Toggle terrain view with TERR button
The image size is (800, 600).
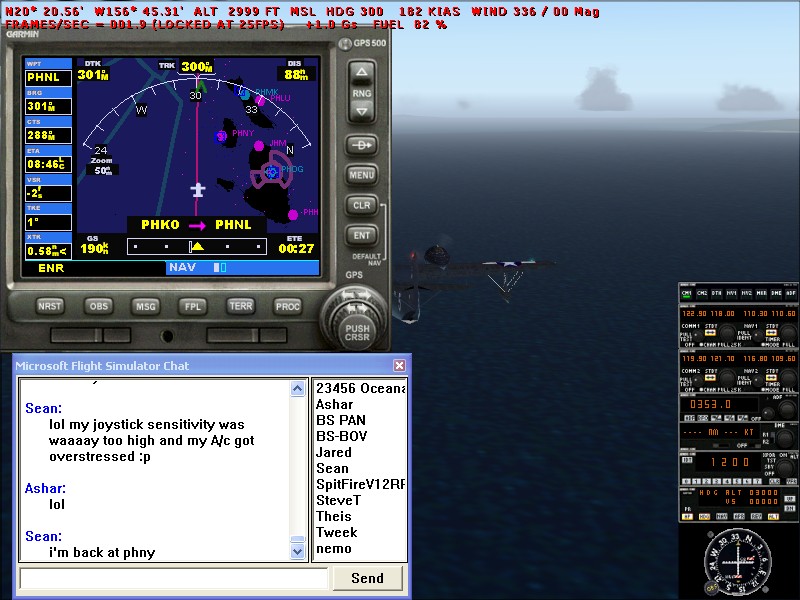click(x=240, y=306)
